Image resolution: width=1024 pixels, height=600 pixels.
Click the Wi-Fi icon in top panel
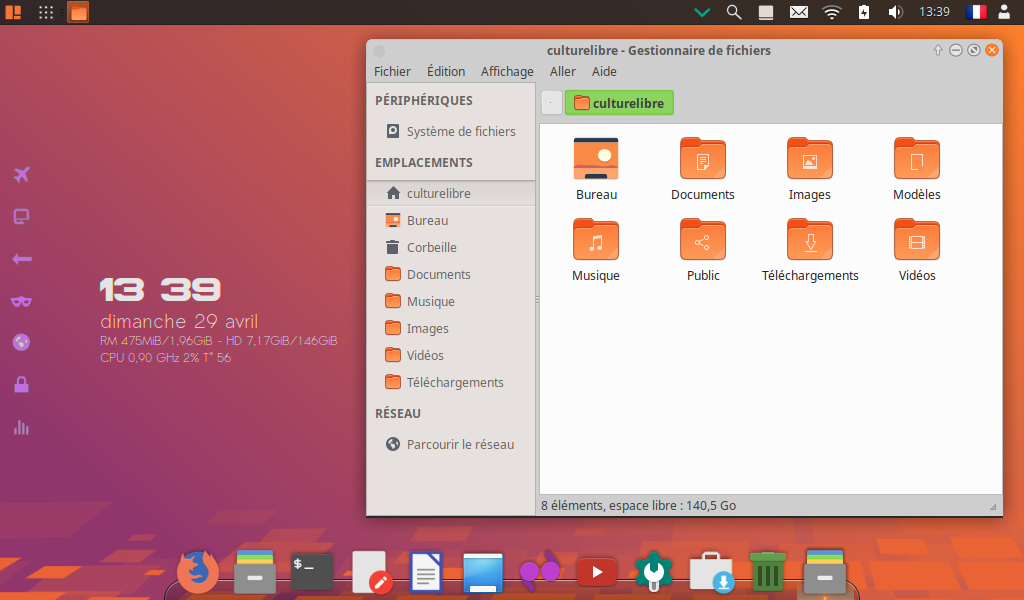coord(832,12)
